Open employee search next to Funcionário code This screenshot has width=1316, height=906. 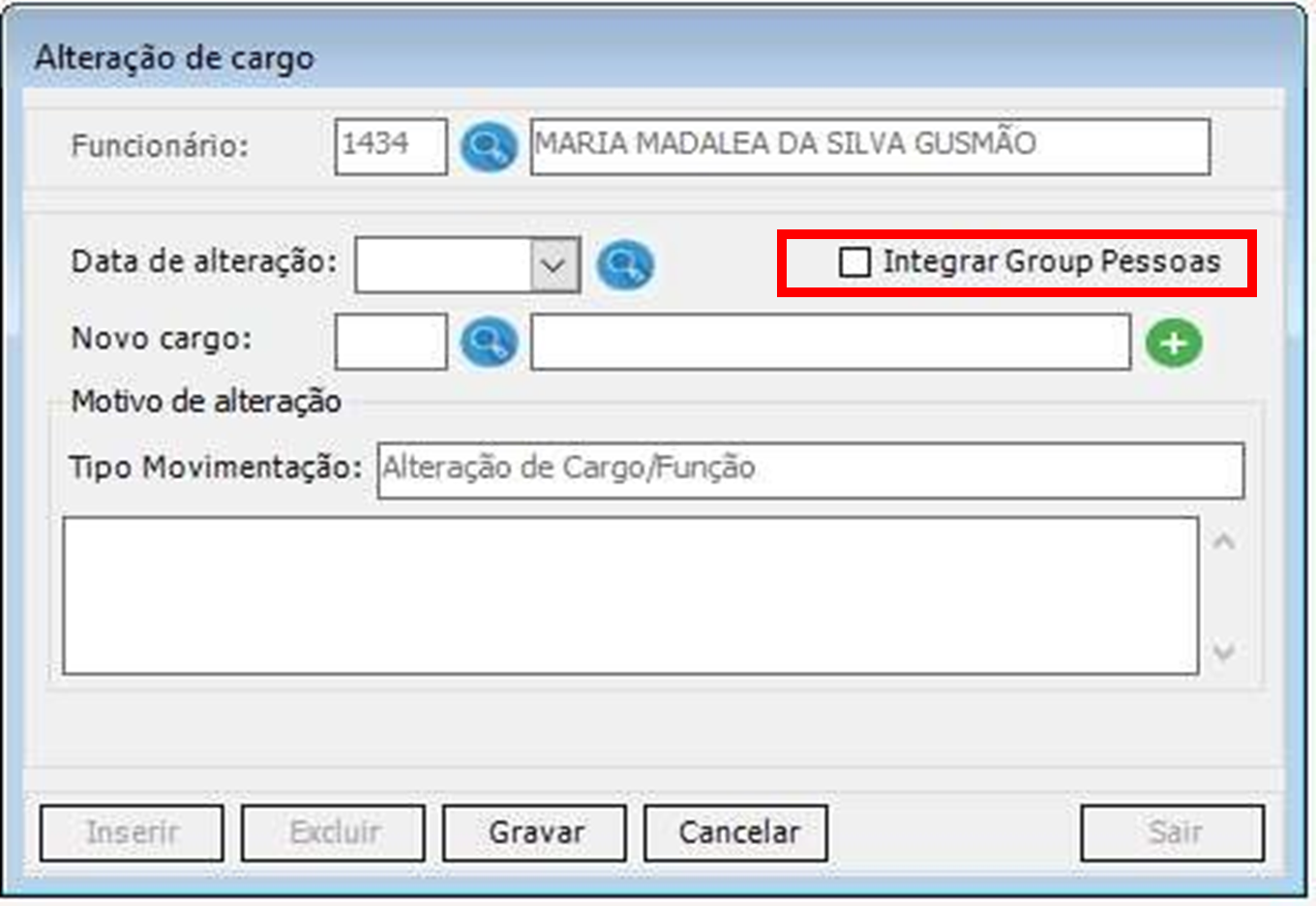click(x=488, y=147)
